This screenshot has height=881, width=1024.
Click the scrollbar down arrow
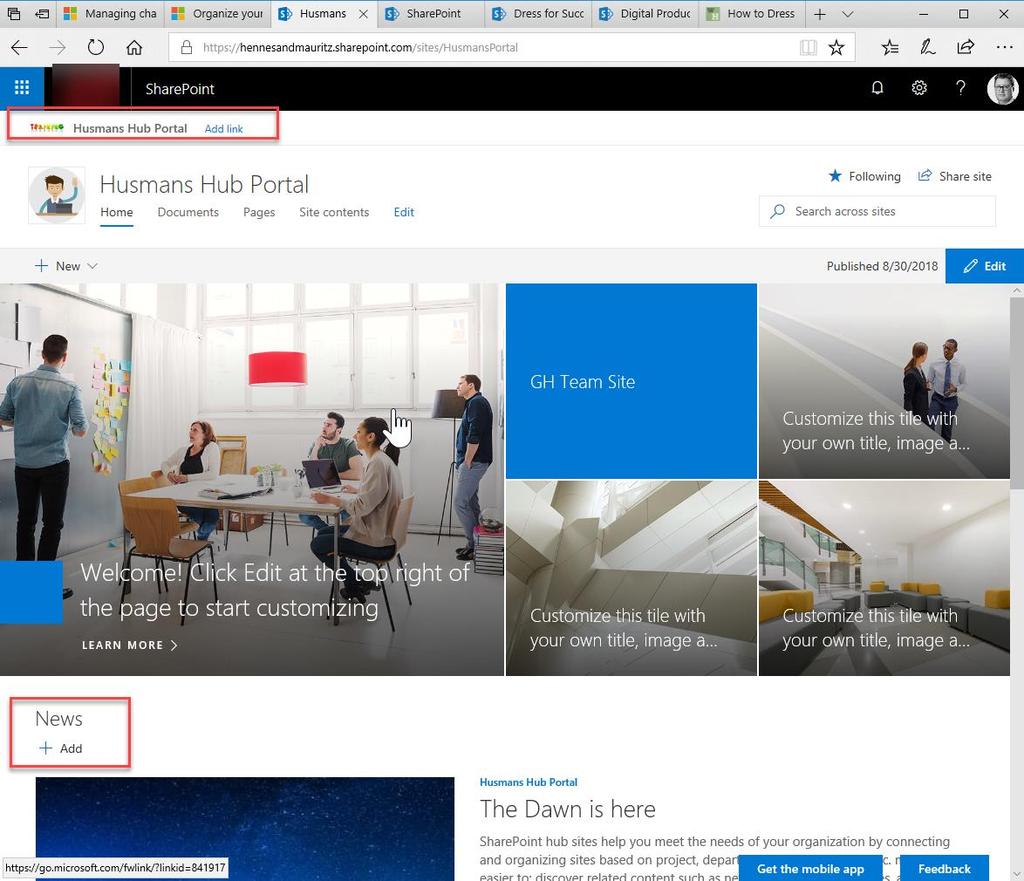coord(1017,874)
